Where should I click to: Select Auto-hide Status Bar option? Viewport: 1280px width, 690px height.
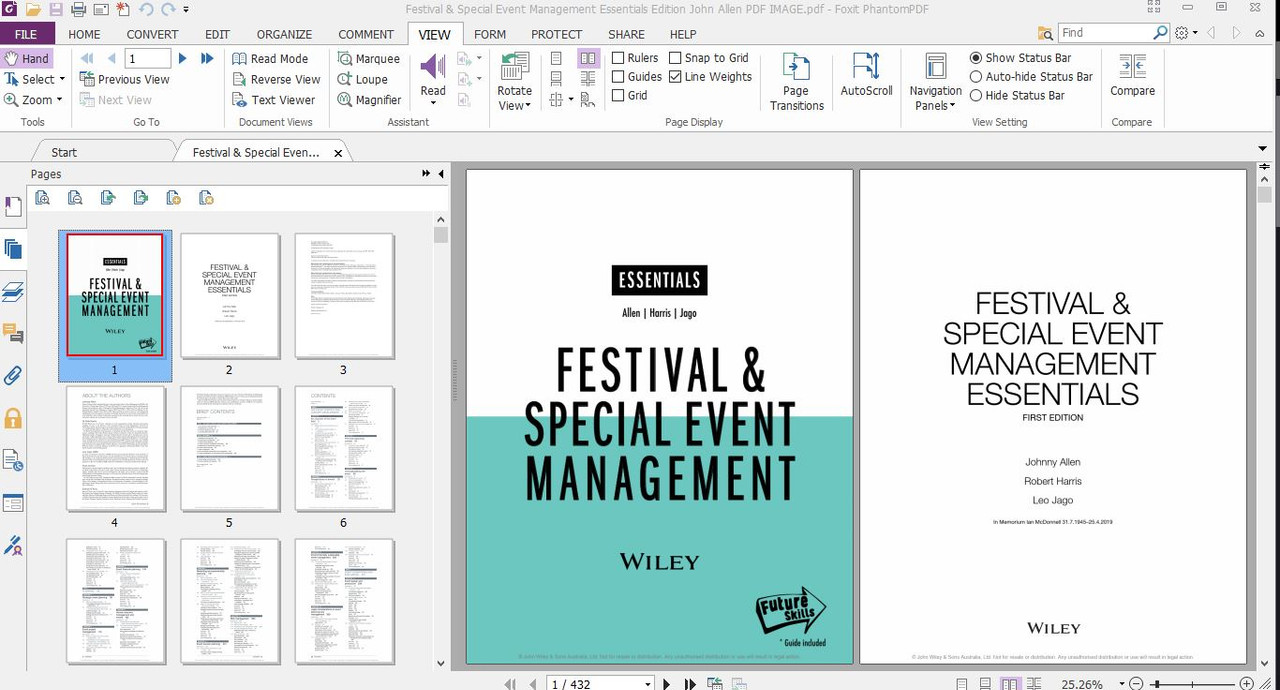point(976,77)
